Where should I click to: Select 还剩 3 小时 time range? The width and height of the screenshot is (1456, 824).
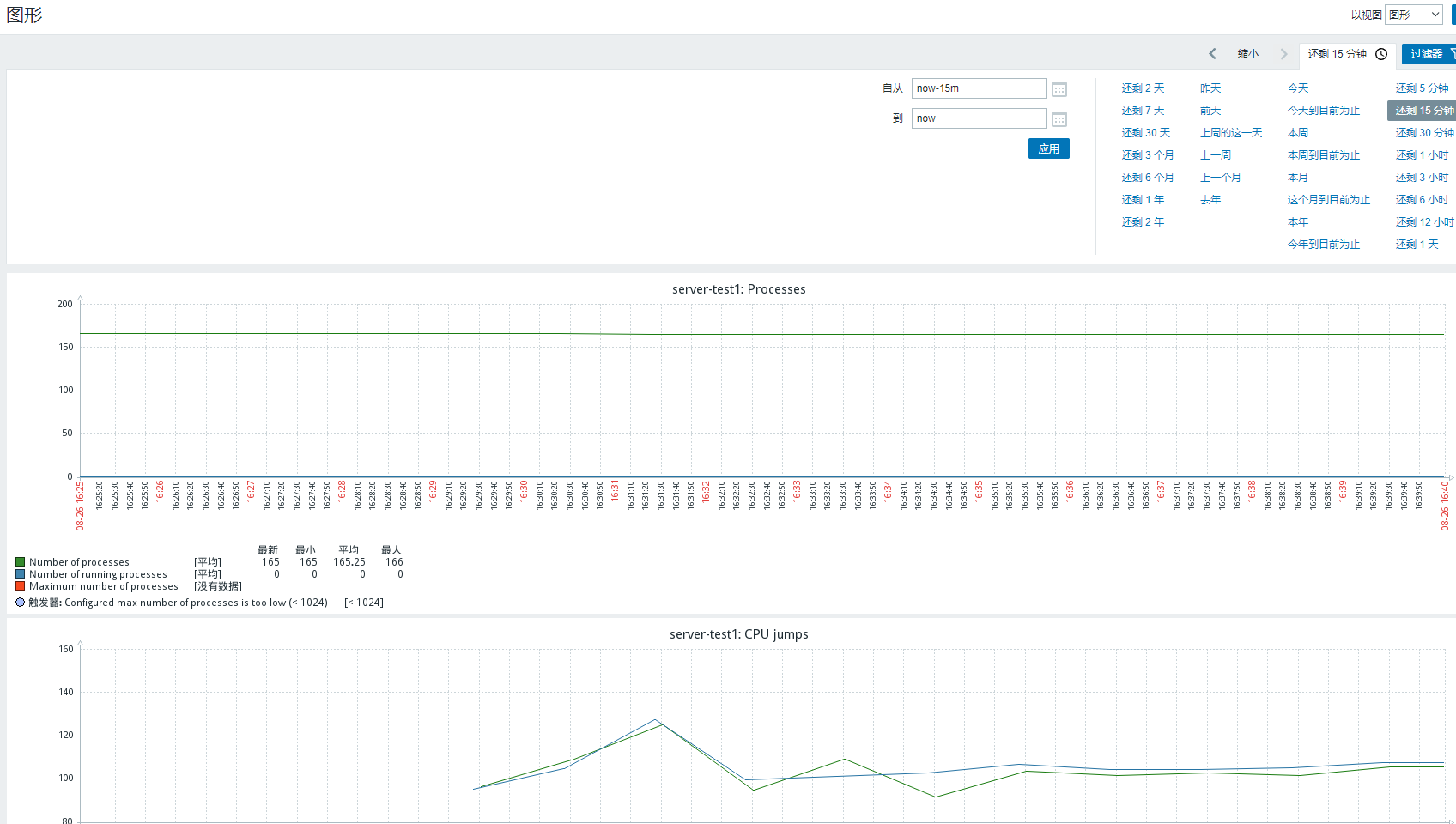(x=1423, y=178)
